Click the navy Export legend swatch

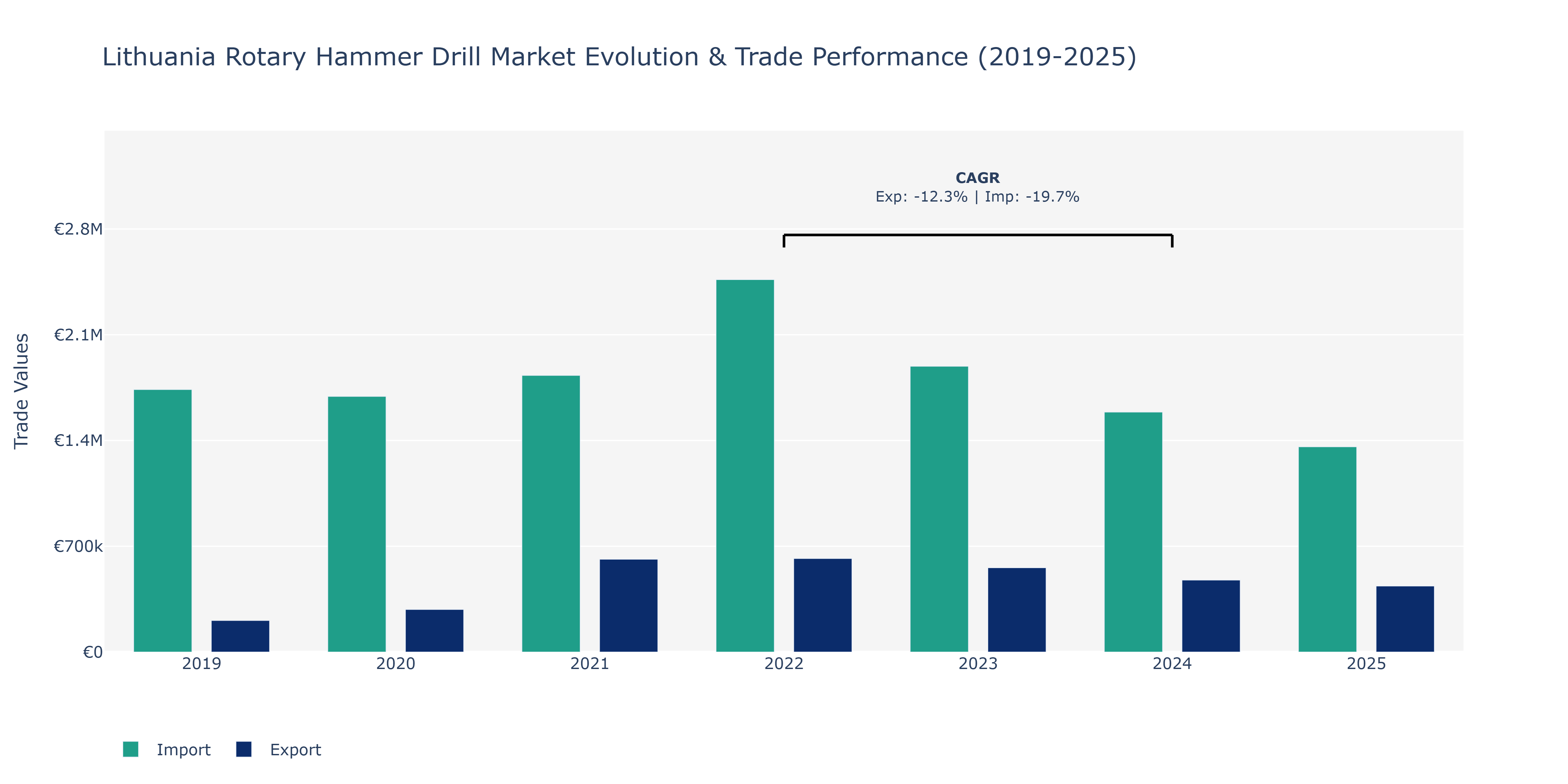[243, 749]
